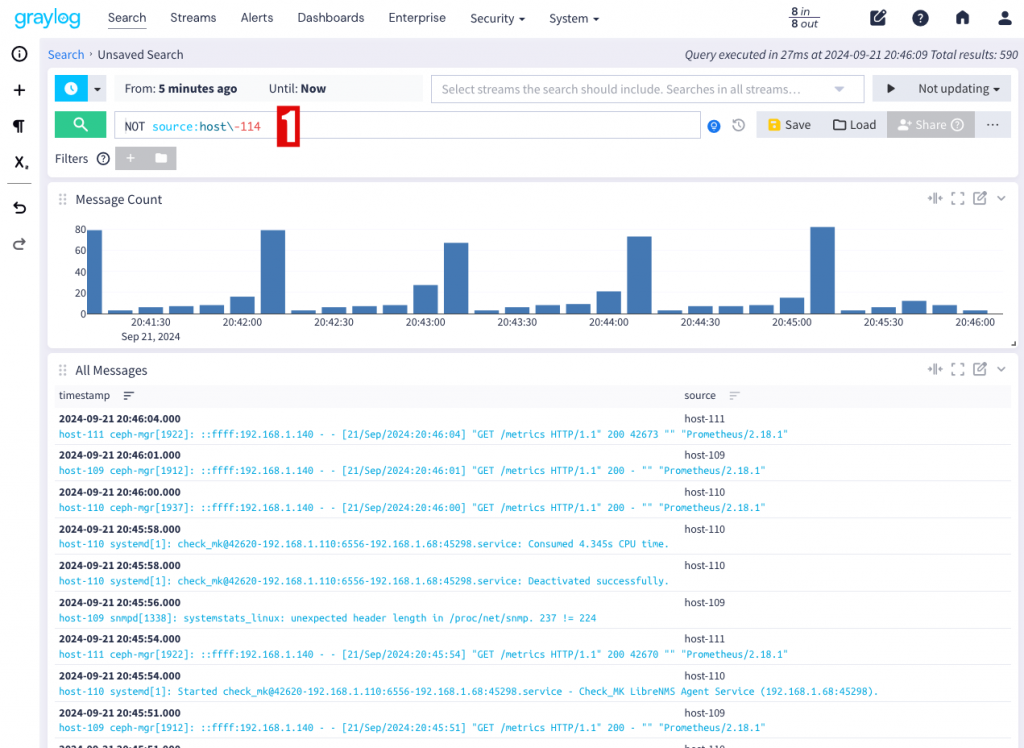This screenshot has height=748, width=1024.
Task: Open the sidebar fields X icon
Action: click(20, 162)
